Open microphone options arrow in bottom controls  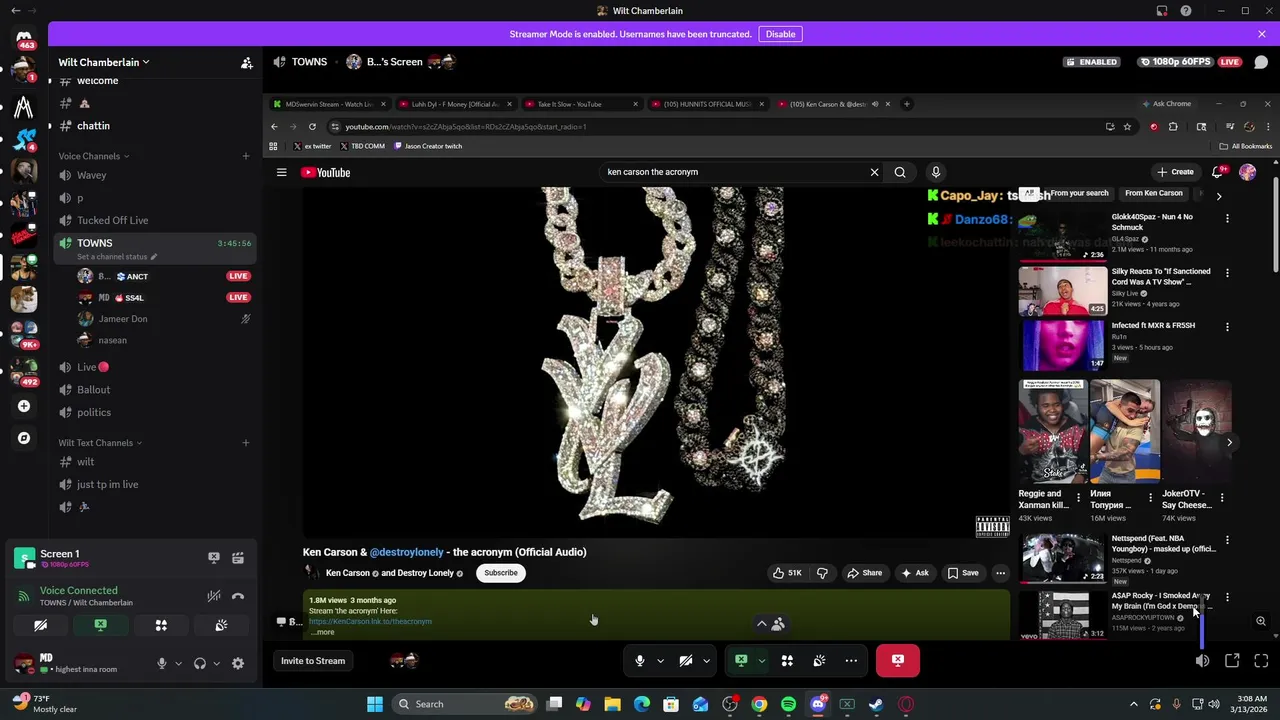click(x=660, y=661)
